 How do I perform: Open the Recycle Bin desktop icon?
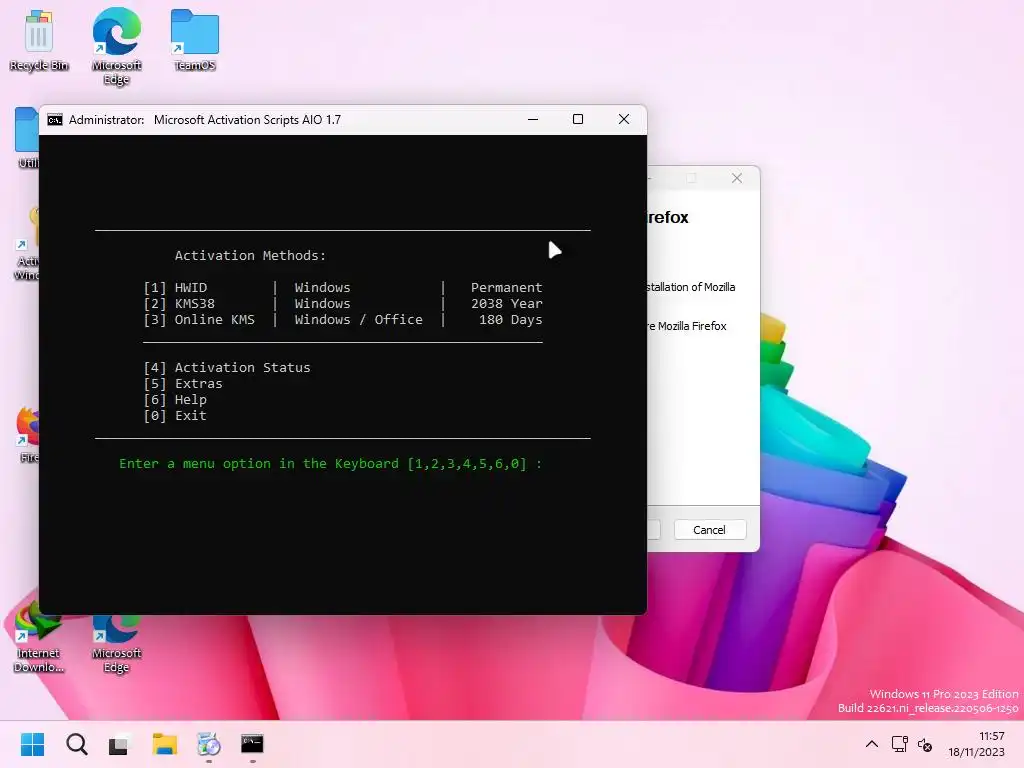point(39,40)
